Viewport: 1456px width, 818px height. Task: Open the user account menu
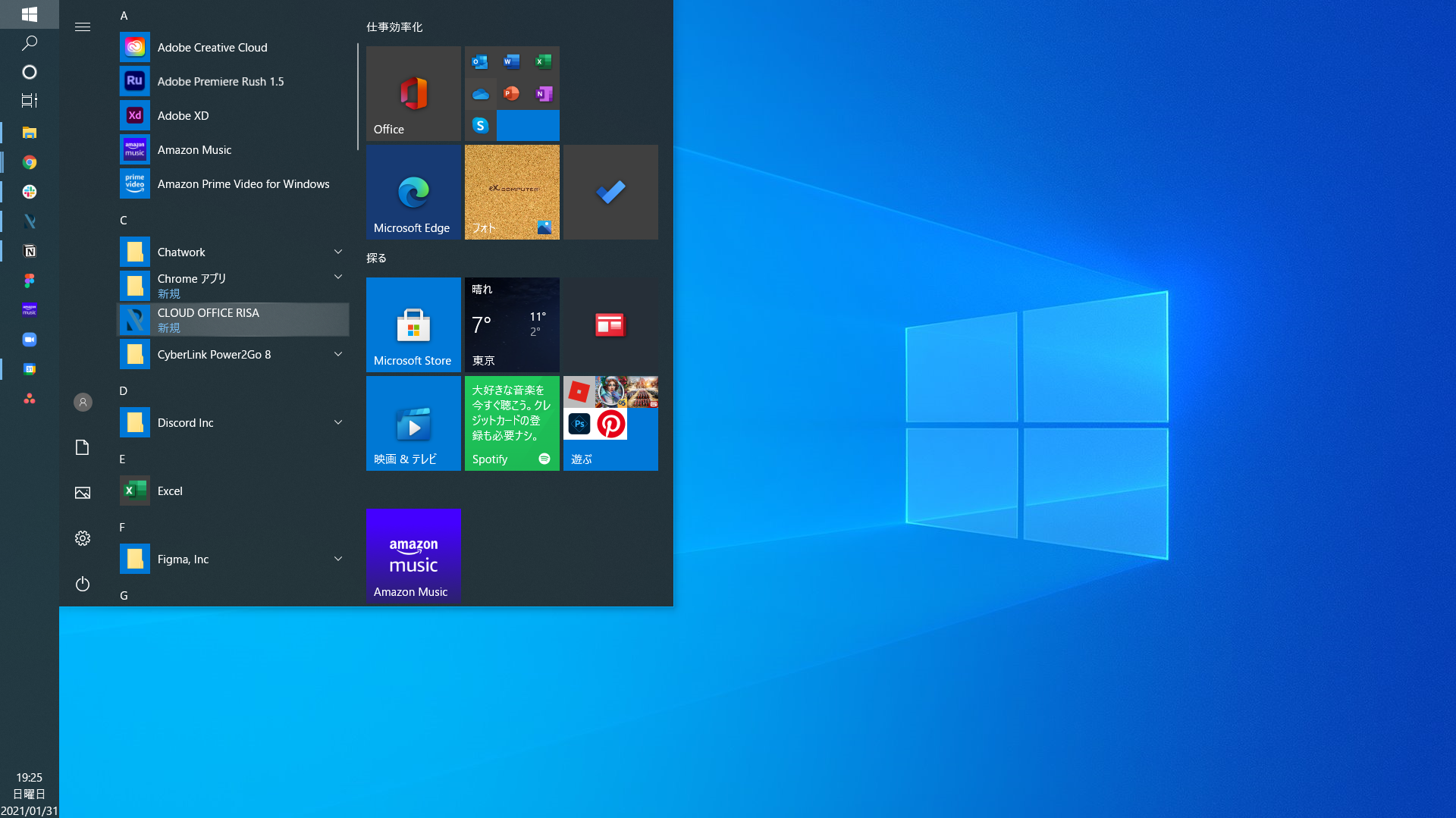83,402
